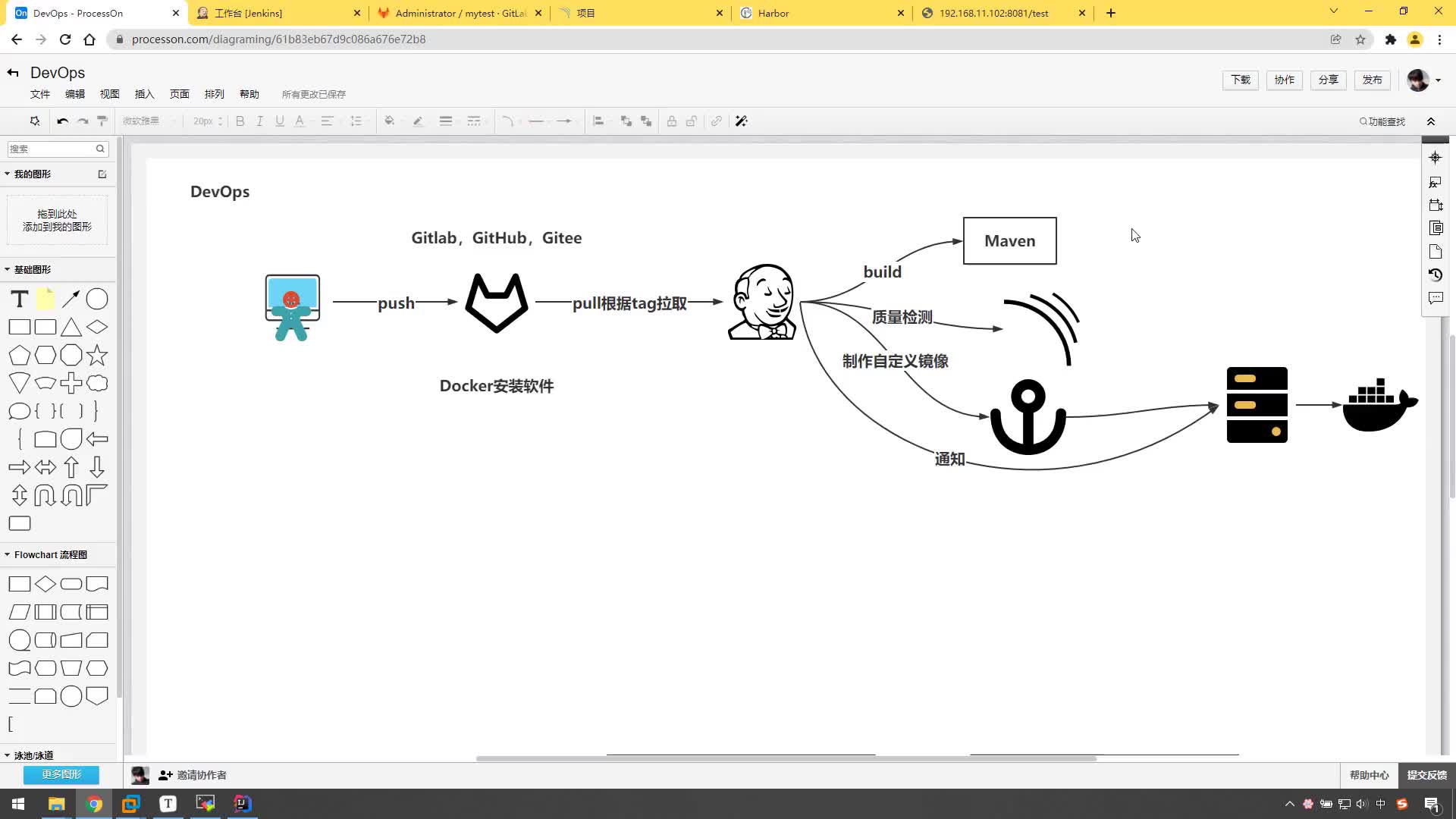The image size is (1456, 819).
Task: Click the send to back icon
Action: (x=646, y=121)
